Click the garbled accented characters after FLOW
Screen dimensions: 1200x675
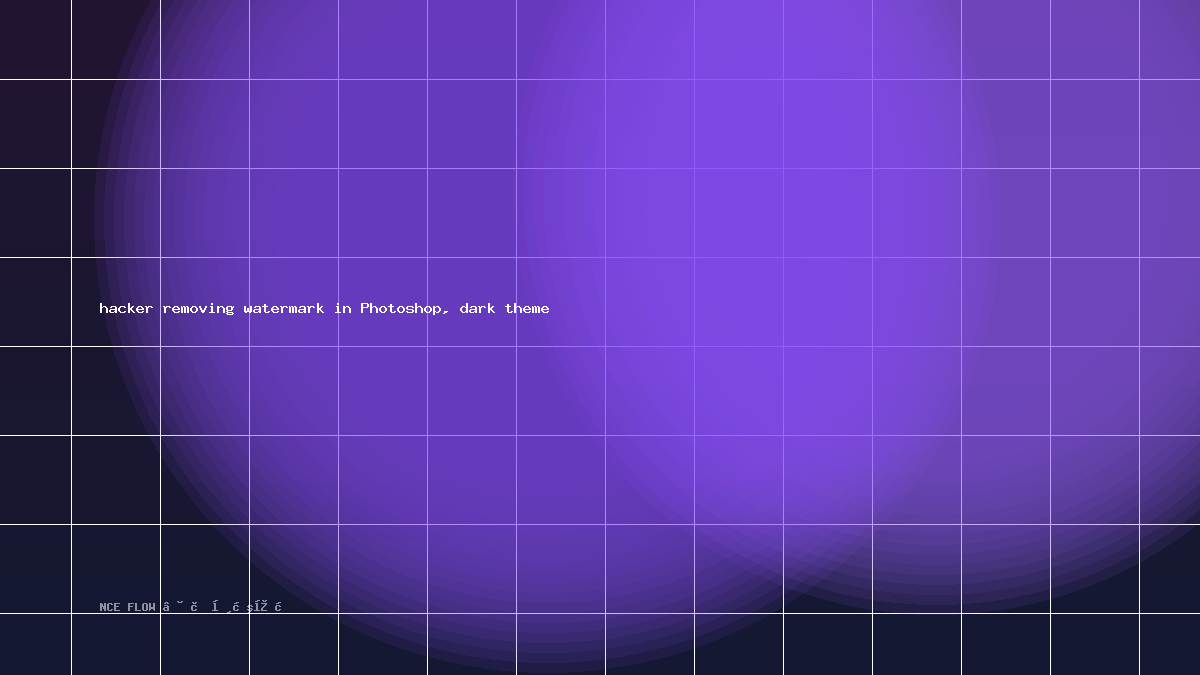pos(222,606)
